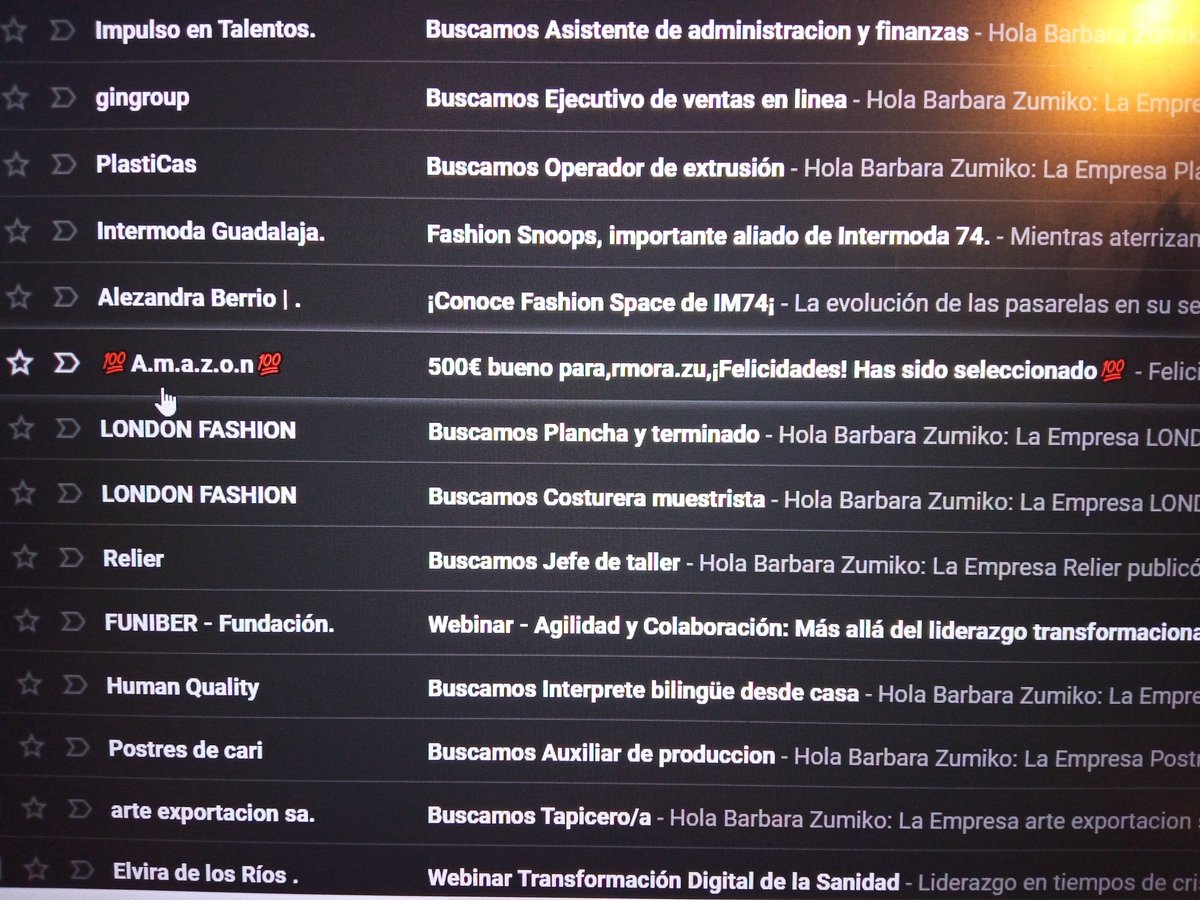Click the importance arrow next to Alezandra Berrio
1200x900 pixels.
(65, 297)
